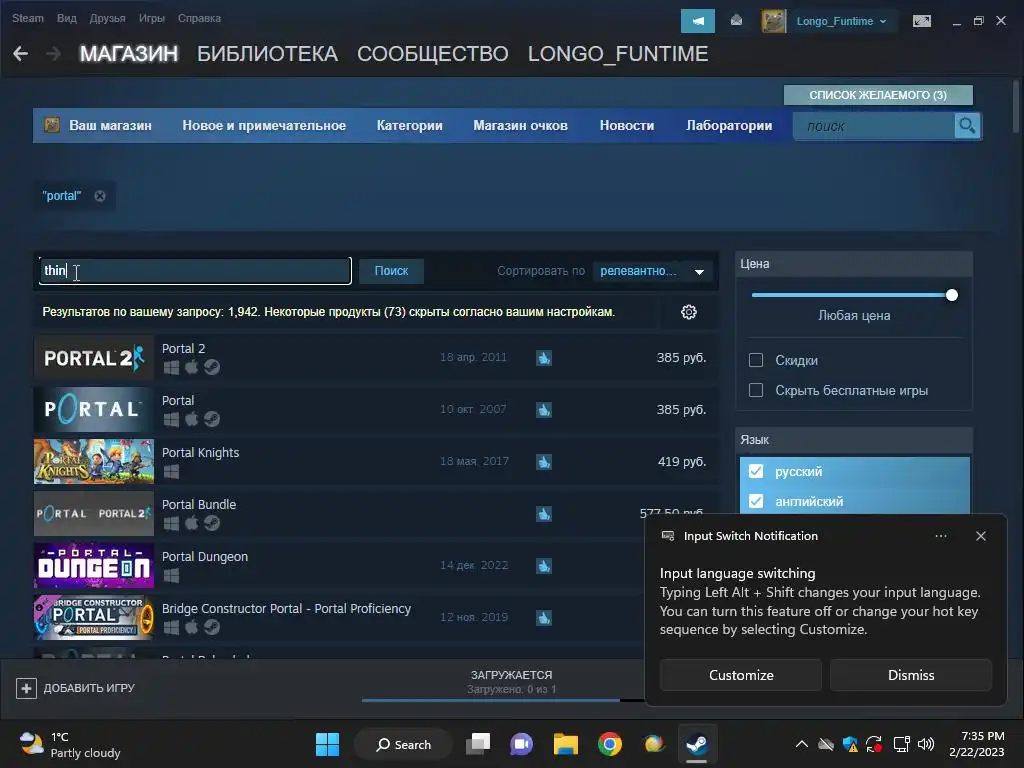Open Bridge Constructor Portal Proficiency result

(376, 617)
